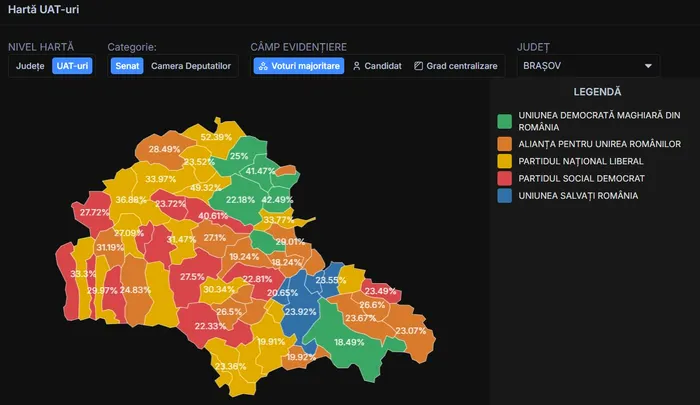Click the Candidat person icon
Viewport: 700px width, 405px height.
[357, 66]
